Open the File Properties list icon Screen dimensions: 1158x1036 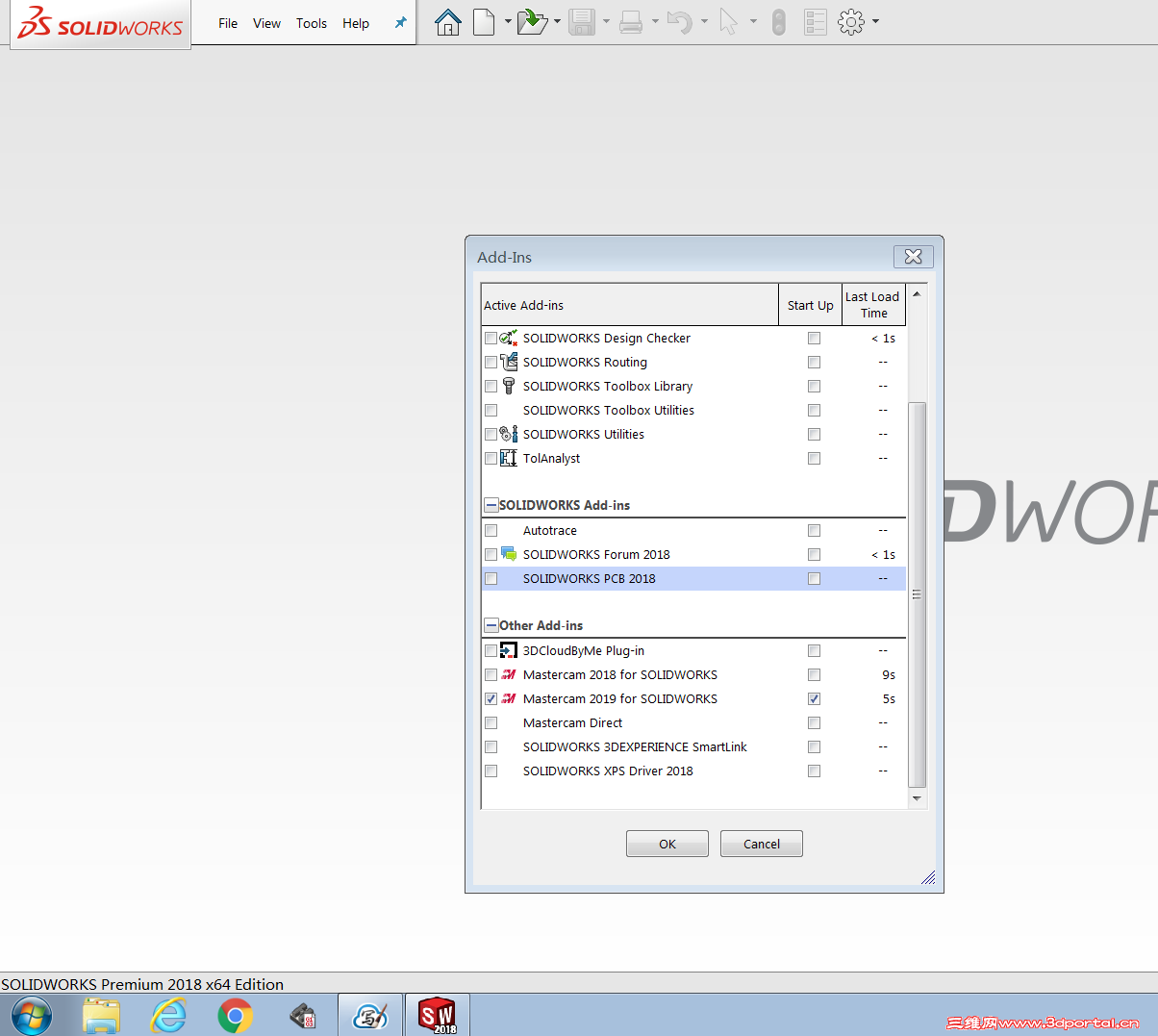point(816,21)
